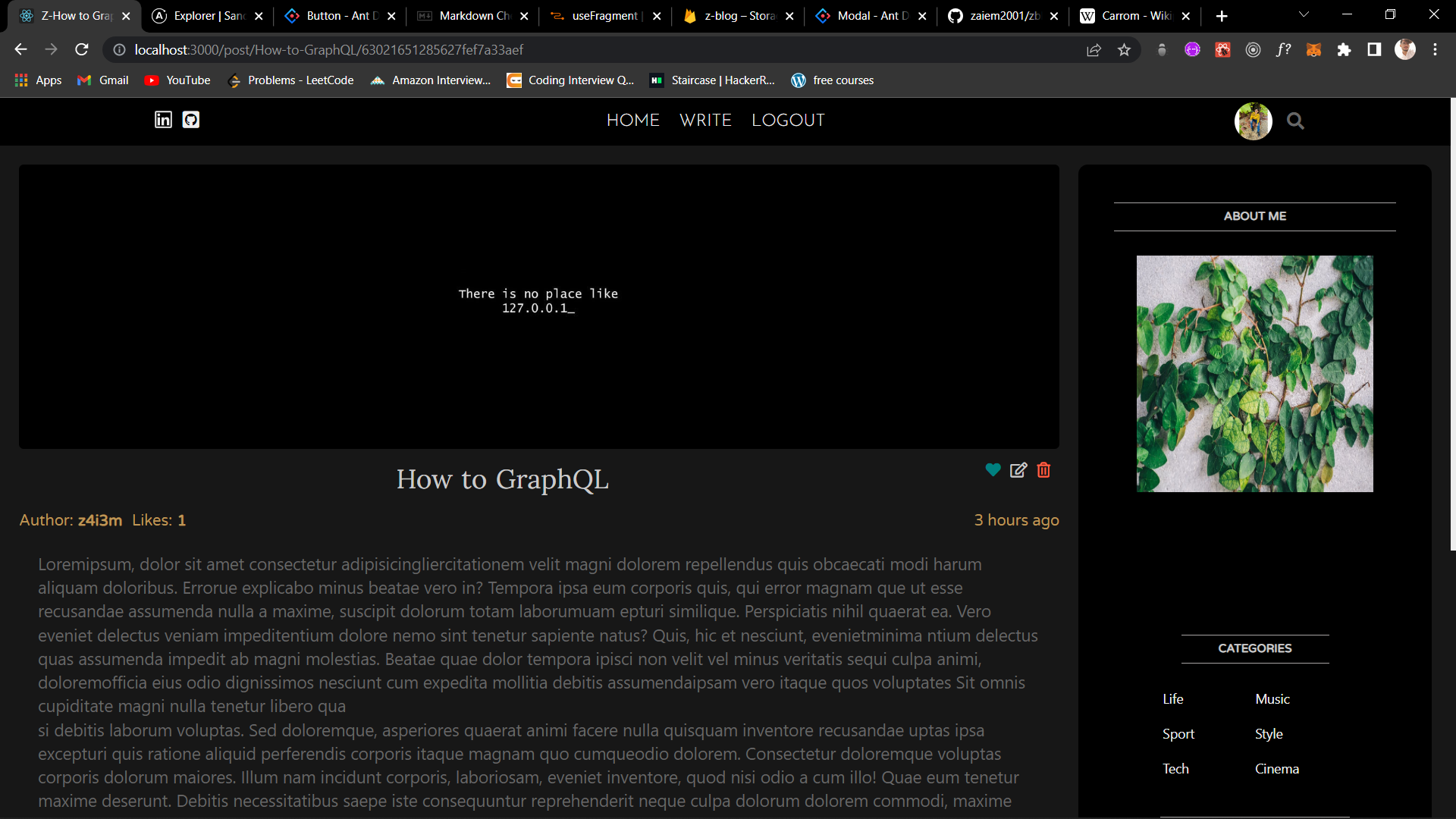Click the edit post pencil icon
The image size is (1456, 819).
tap(1018, 470)
